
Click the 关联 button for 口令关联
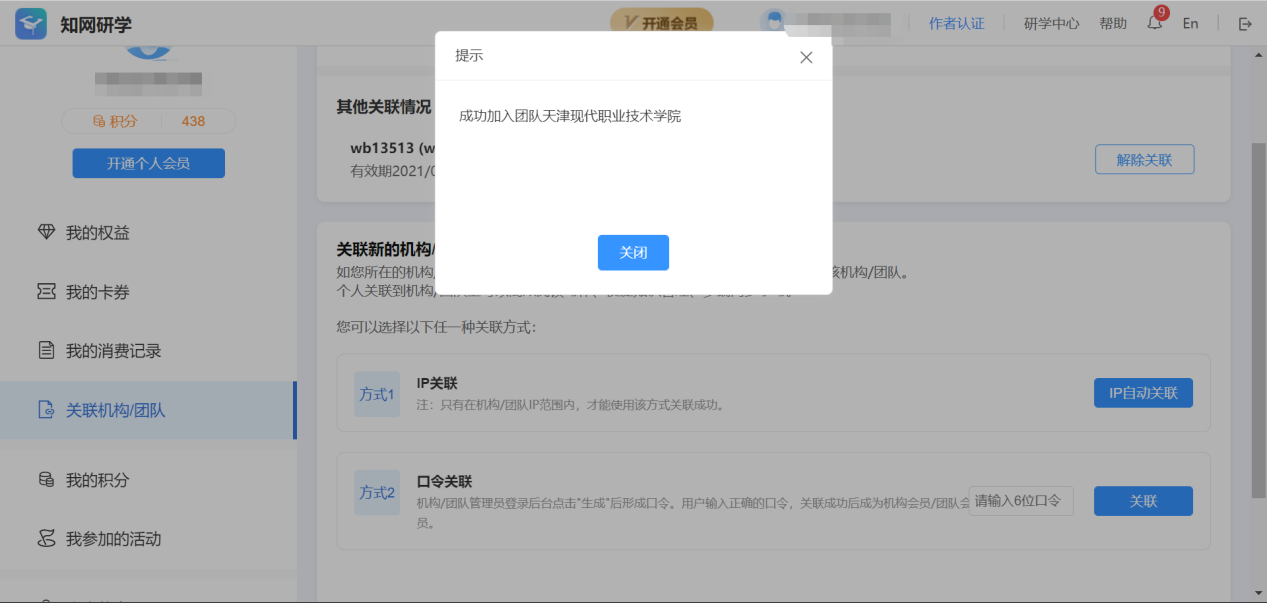tap(1143, 501)
